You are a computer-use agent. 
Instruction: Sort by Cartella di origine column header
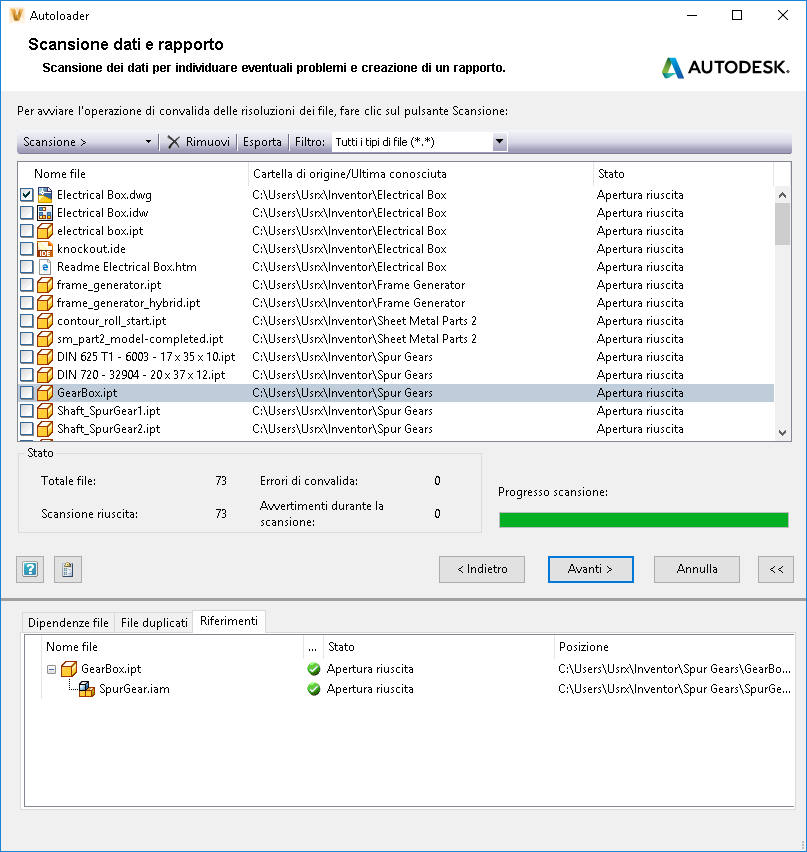pyautogui.click(x=421, y=174)
